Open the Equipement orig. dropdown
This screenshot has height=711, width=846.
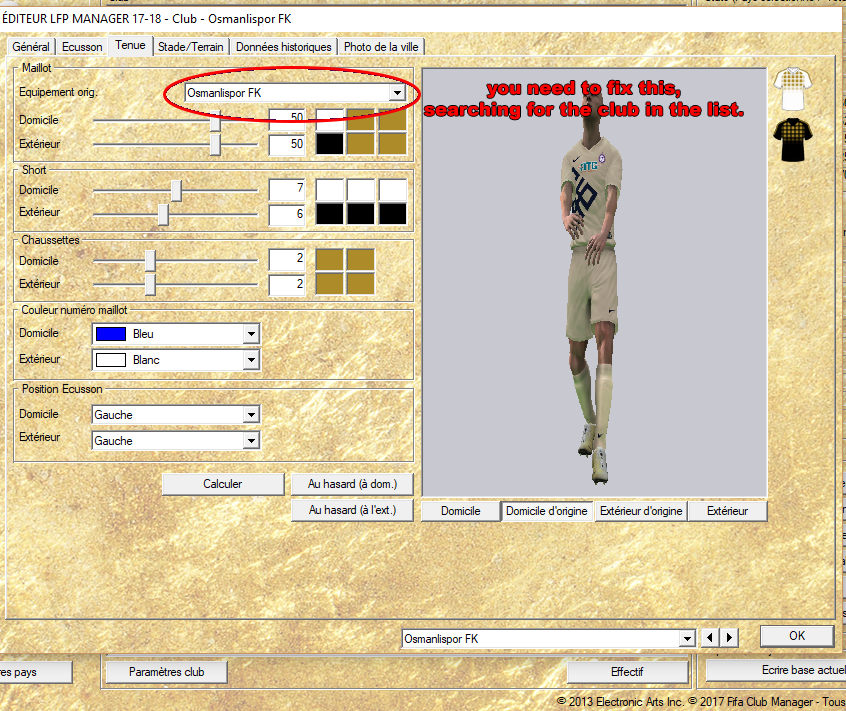click(397, 93)
